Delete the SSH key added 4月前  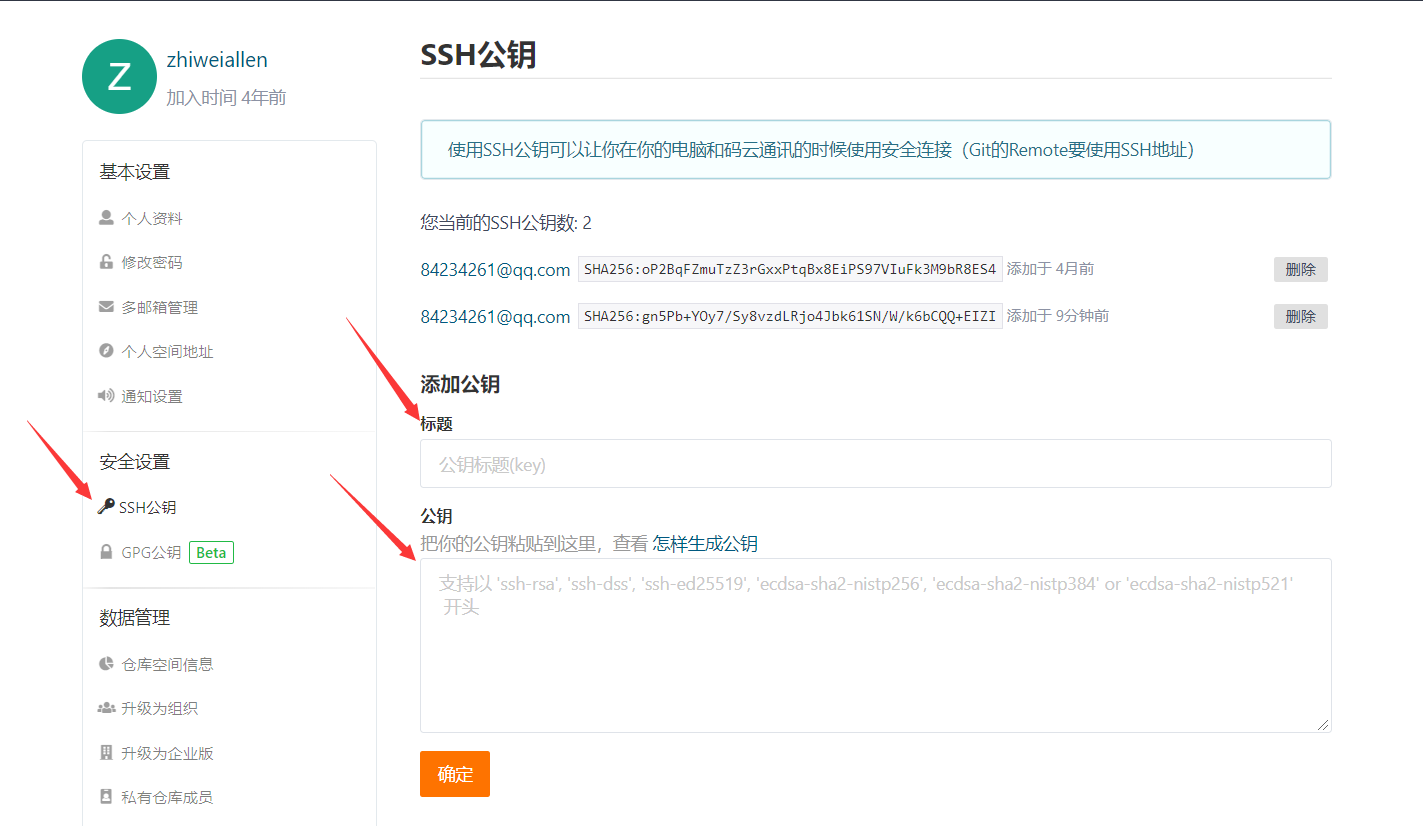(x=1300, y=268)
